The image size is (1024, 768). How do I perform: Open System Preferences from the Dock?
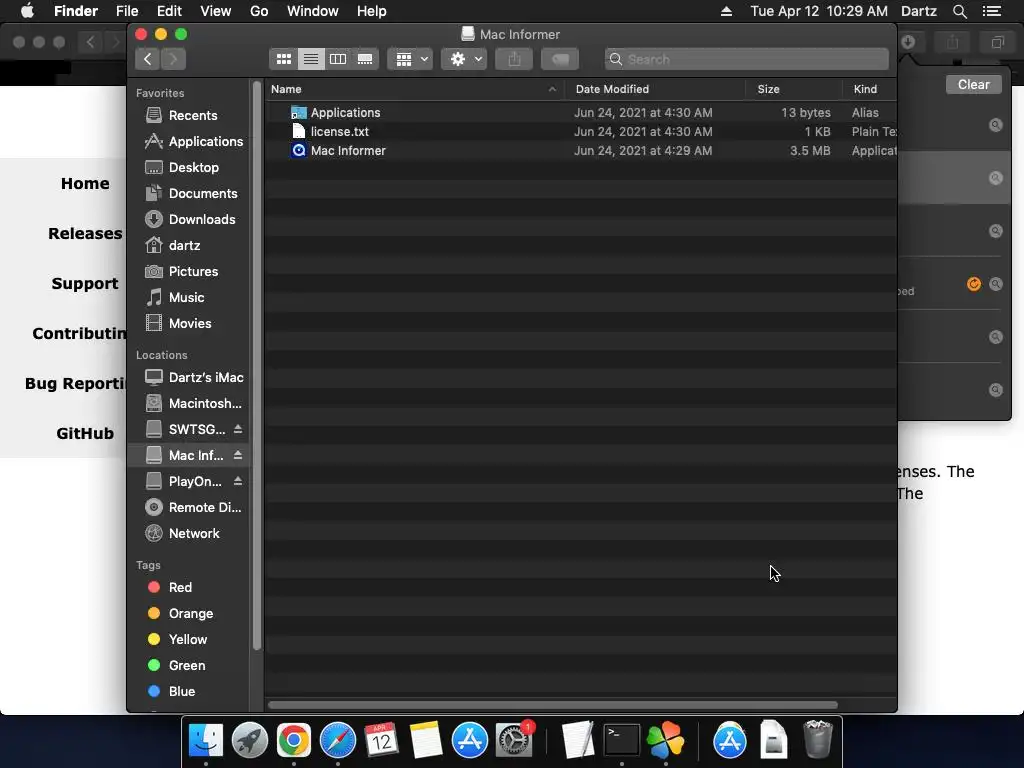tap(514, 741)
